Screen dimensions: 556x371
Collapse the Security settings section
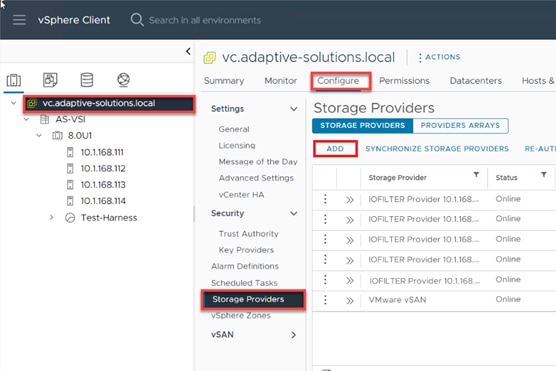pyautogui.click(x=294, y=214)
